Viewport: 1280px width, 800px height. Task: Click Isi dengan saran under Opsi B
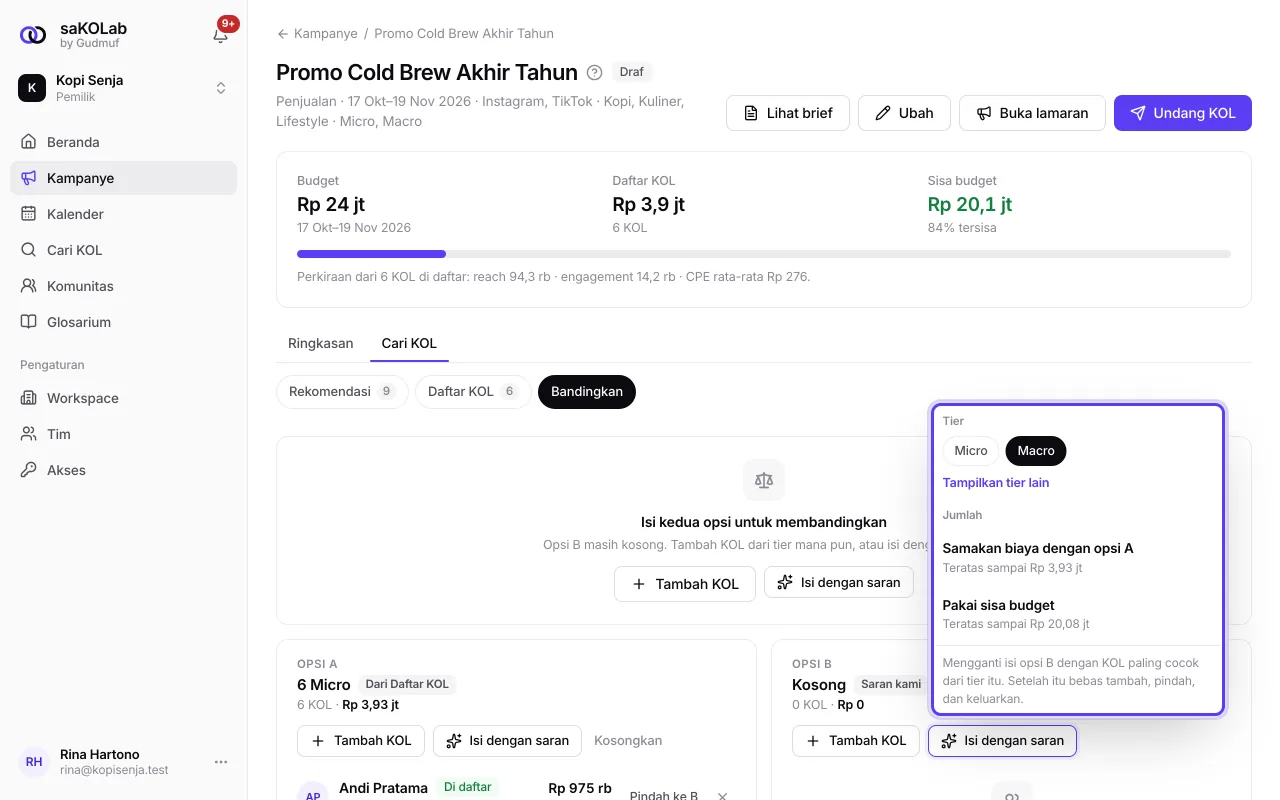1002,741
